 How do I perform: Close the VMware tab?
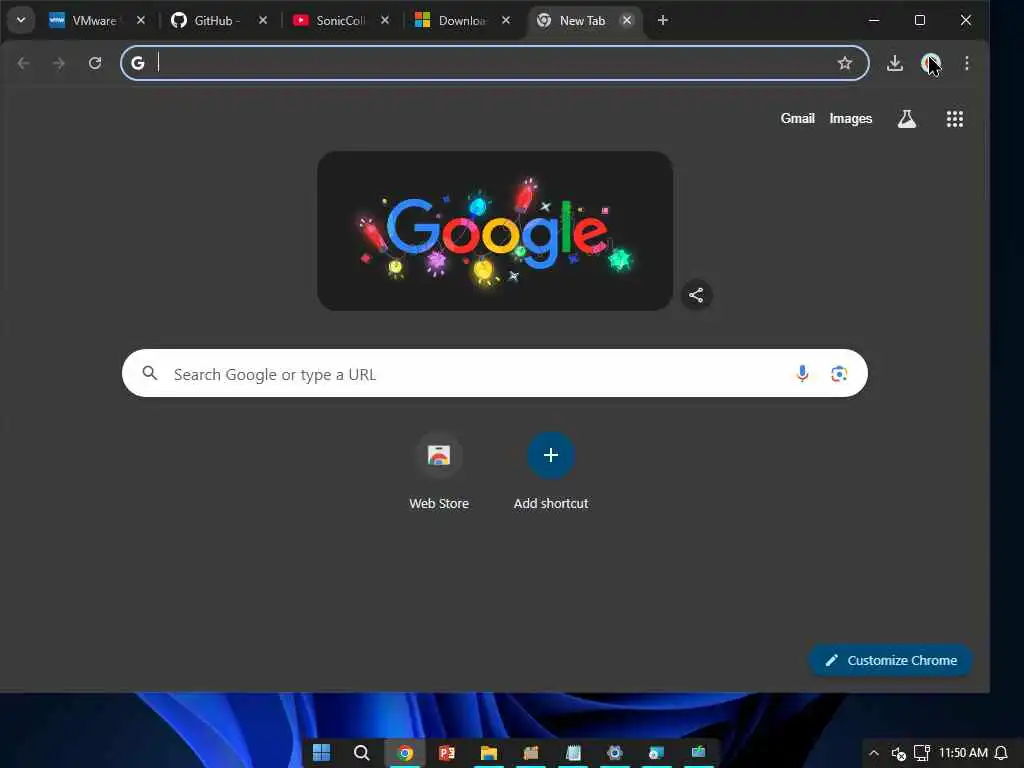(x=140, y=20)
